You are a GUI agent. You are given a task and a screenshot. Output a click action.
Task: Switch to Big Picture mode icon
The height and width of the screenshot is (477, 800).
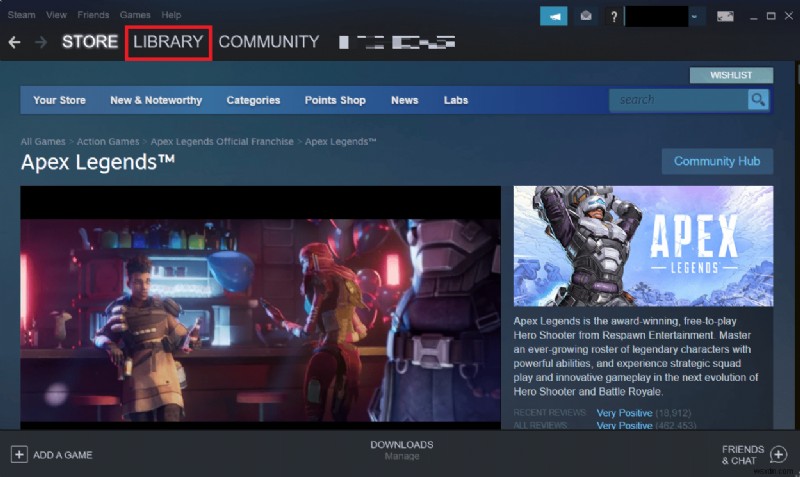point(725,16)
